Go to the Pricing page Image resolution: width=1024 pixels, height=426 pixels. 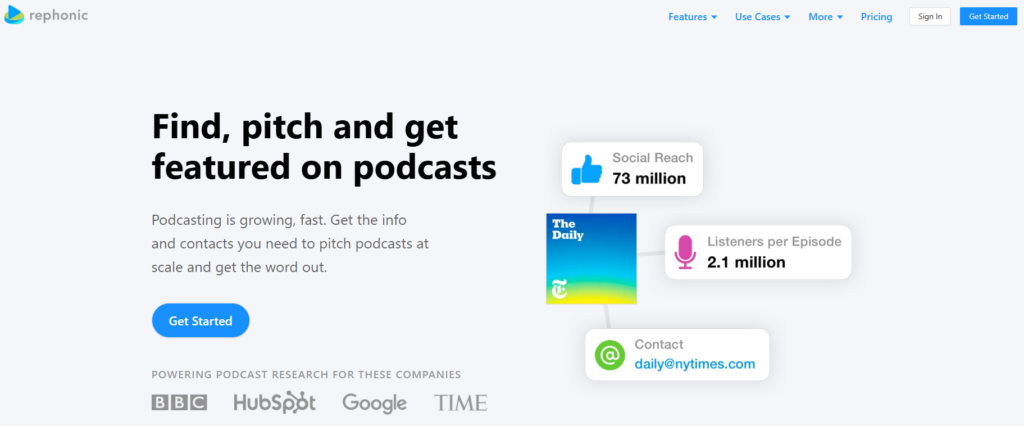pos(876,17)
